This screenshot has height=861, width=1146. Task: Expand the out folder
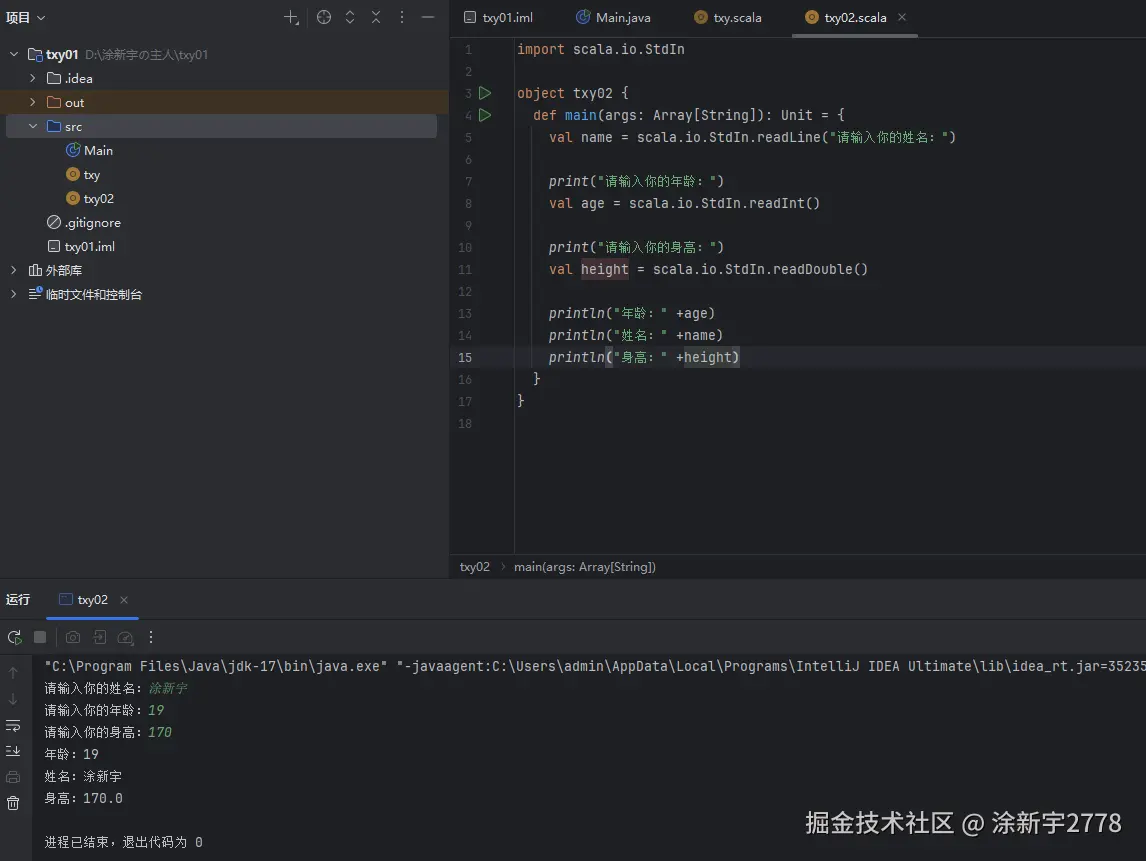pyautogui.click(x=33, y=102)
